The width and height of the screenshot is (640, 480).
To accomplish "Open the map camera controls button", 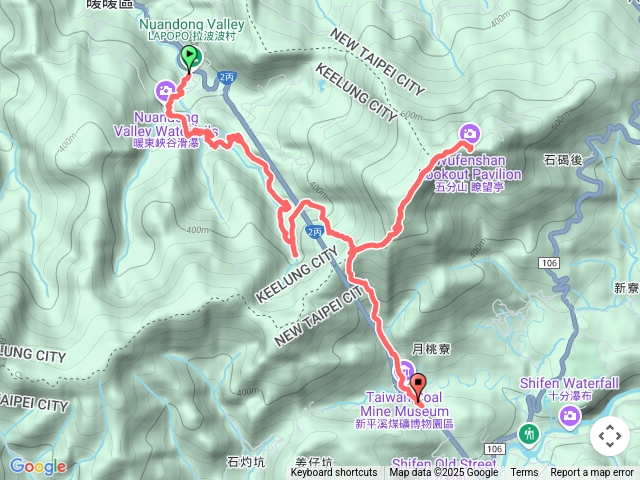I will click(610, 436).
